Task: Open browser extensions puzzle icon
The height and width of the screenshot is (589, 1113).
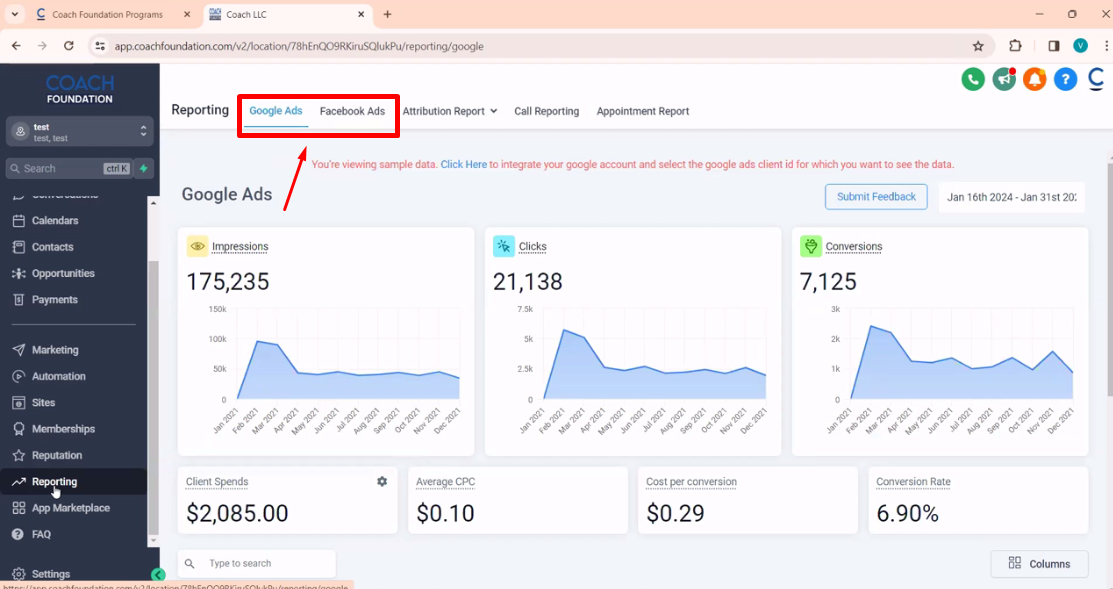Action: (x=1015, y=46)
